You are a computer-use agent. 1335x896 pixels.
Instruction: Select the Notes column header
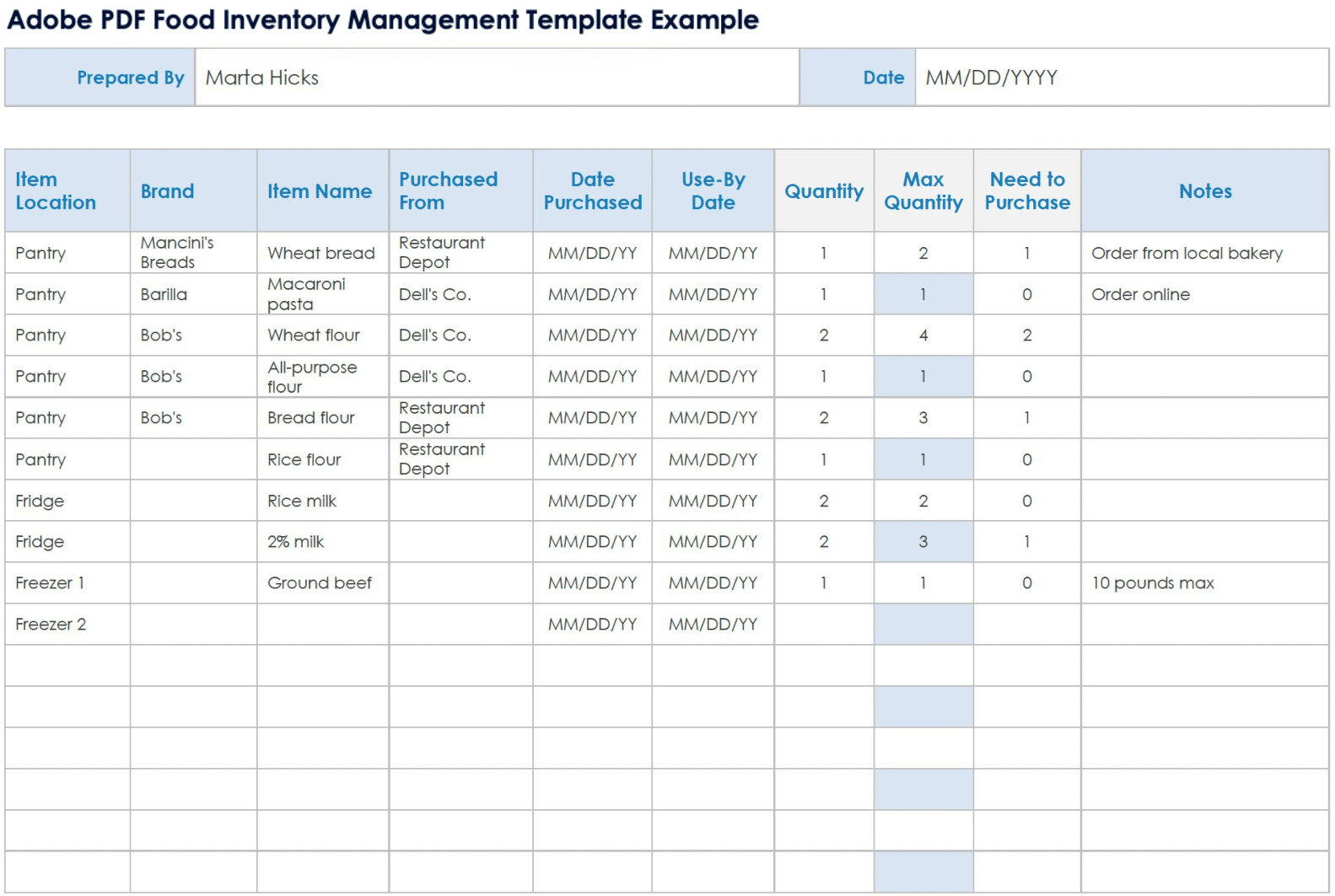click(x=1204, y=191)
